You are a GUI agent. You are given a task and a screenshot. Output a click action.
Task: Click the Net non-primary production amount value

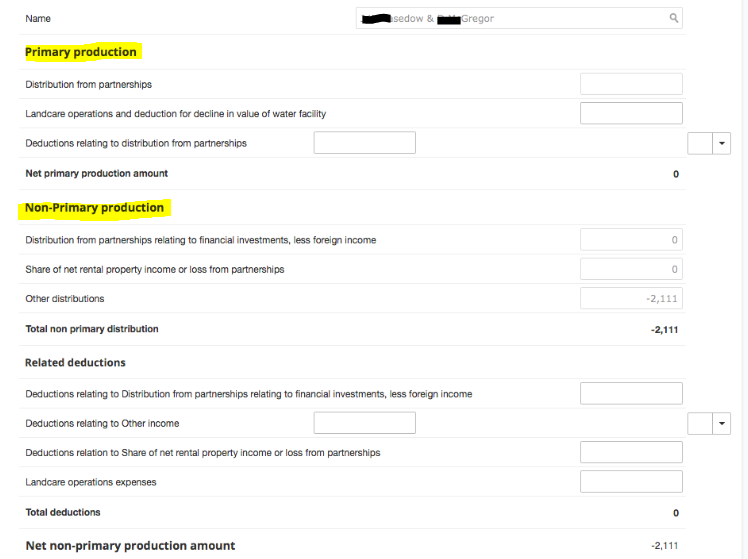tap(665, 546)
